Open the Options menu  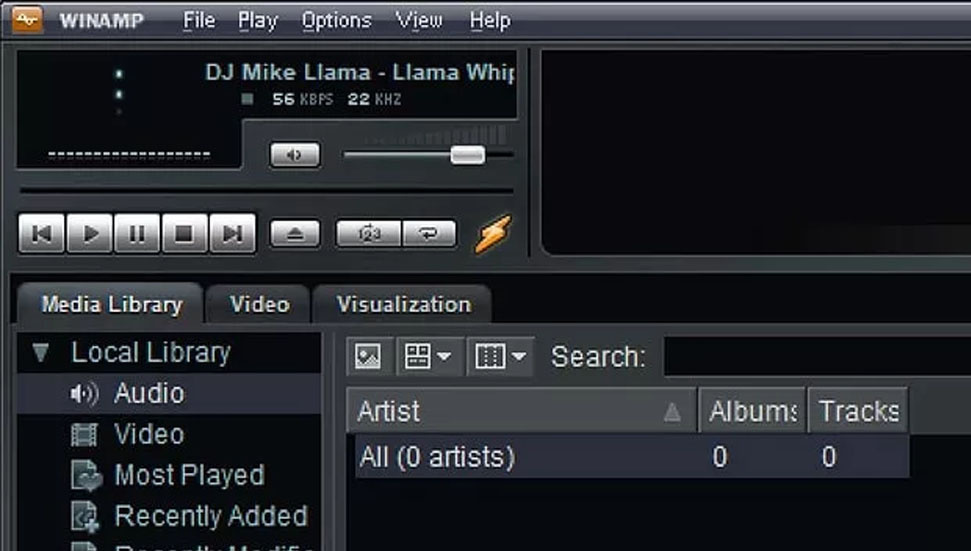coord(336,20)
